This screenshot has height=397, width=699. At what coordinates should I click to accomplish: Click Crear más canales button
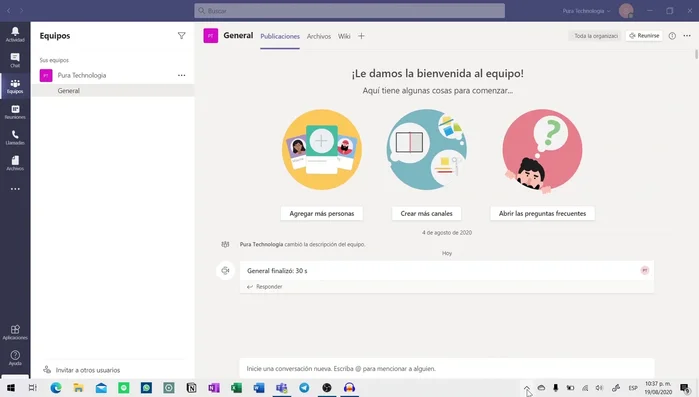[426, 213]
